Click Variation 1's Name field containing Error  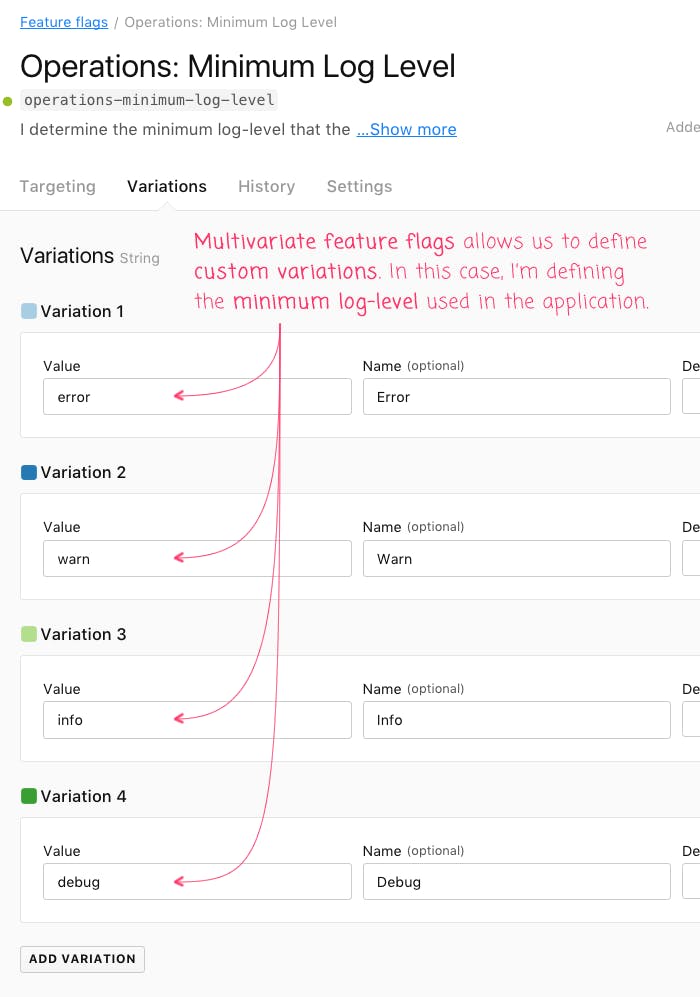[x=516, y=396]
